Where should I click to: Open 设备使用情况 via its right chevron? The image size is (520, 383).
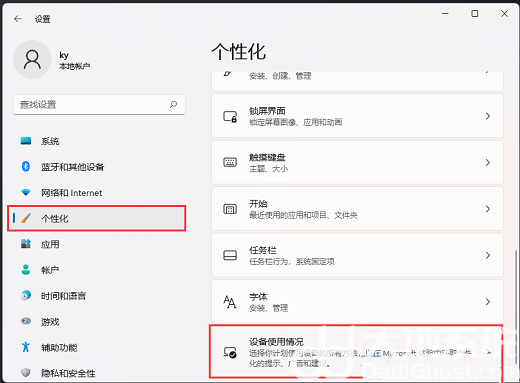[x=489, y=352]
